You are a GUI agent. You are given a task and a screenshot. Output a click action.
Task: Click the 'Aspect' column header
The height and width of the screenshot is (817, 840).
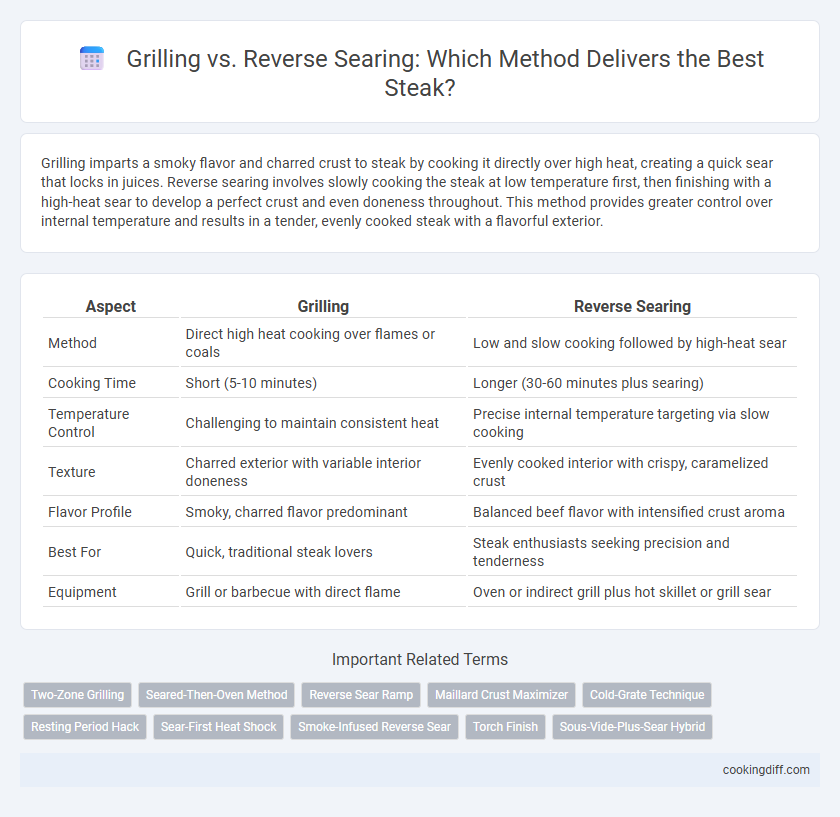[111, 306]
